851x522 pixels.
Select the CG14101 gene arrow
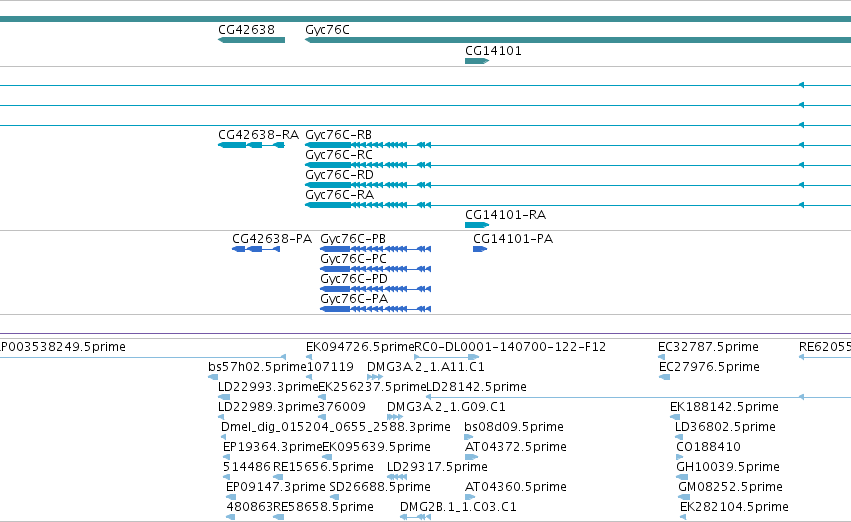[x=477, y=61]
